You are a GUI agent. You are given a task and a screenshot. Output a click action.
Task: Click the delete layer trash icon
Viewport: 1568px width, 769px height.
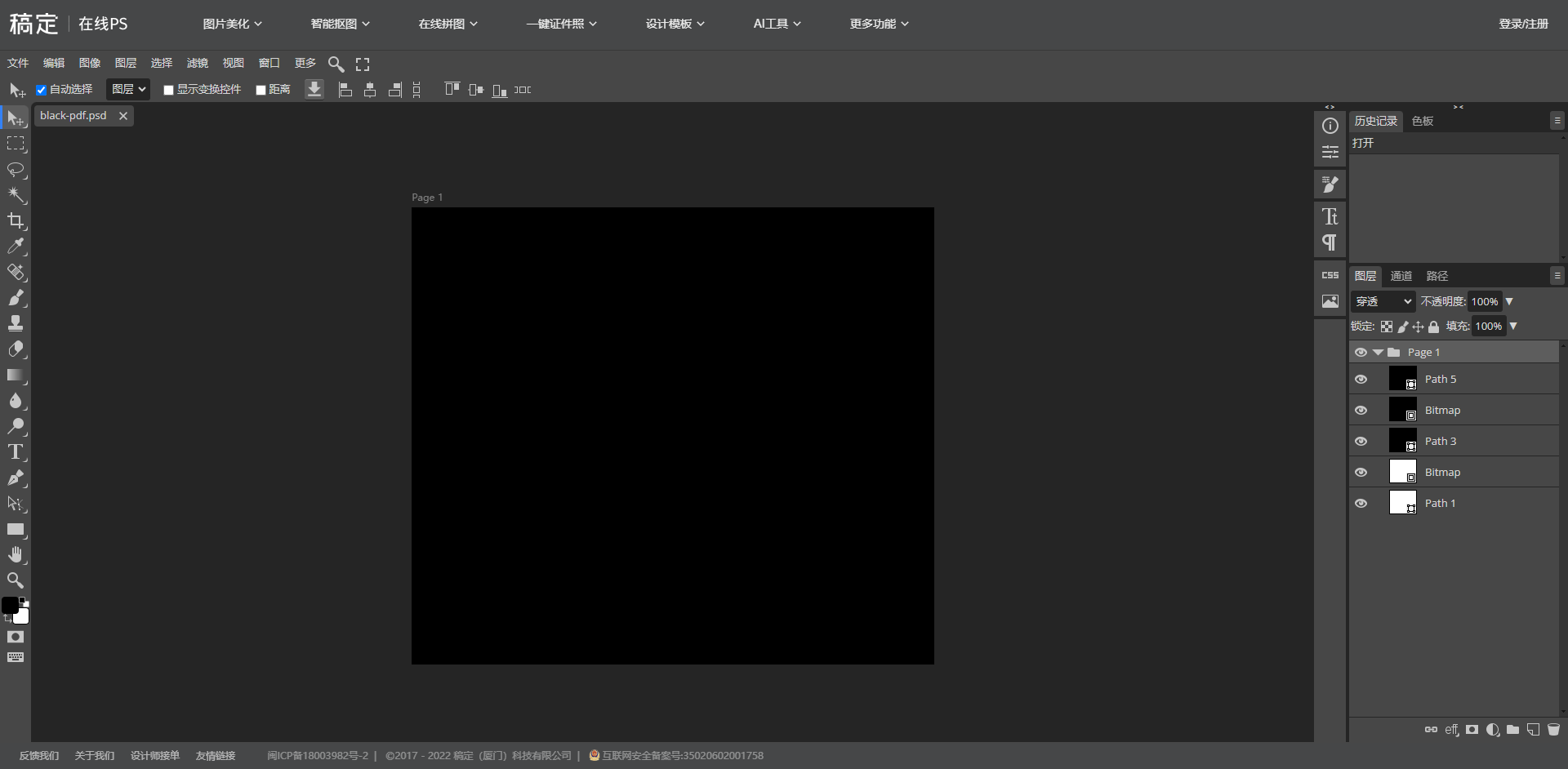pyautogui.click(x=1553, y=730)
